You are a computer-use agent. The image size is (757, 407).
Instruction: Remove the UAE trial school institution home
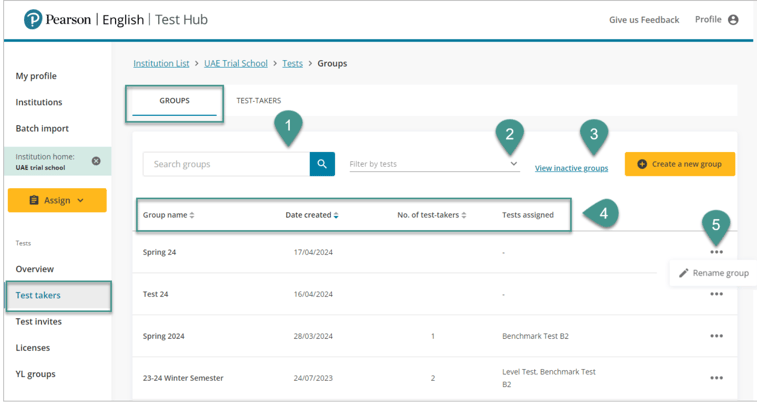(96, 161)
